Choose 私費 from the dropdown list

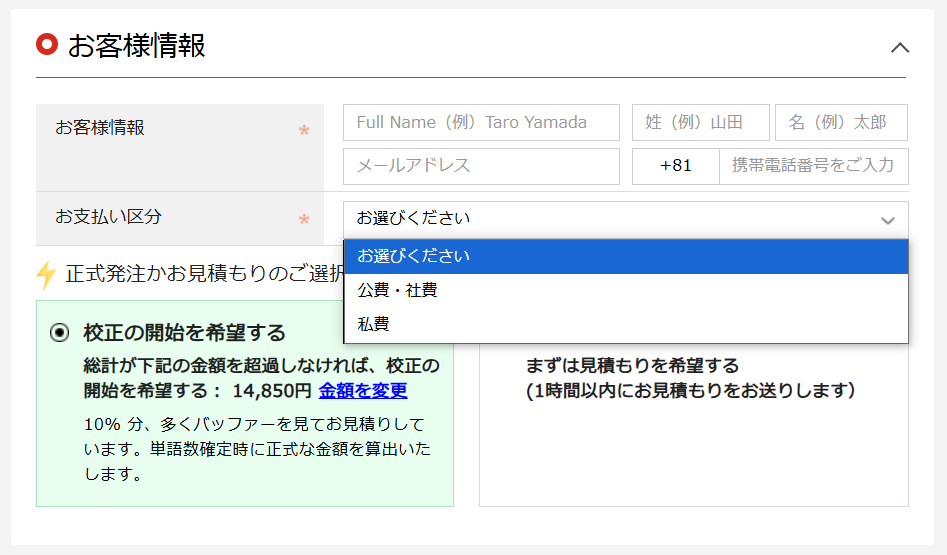coord(626,324)
